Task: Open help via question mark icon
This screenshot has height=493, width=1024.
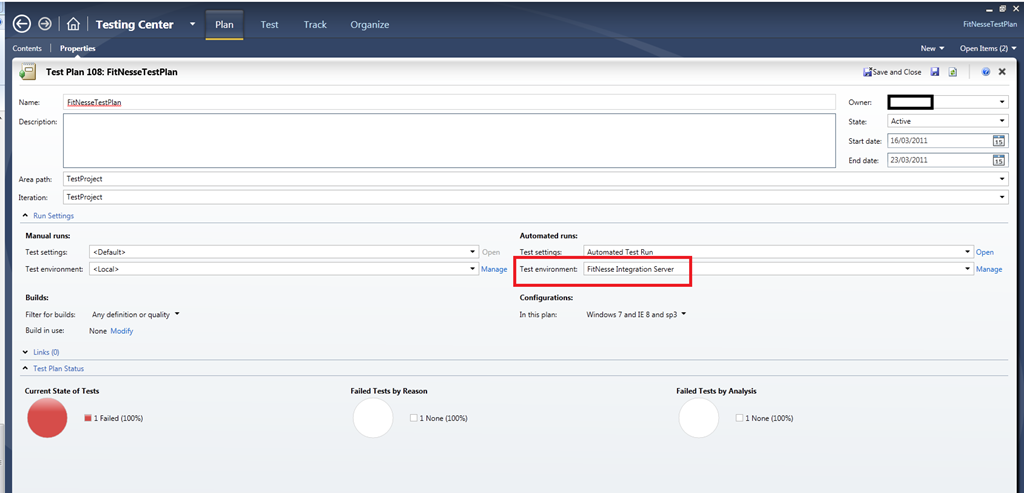Action: tap(985, 72)
